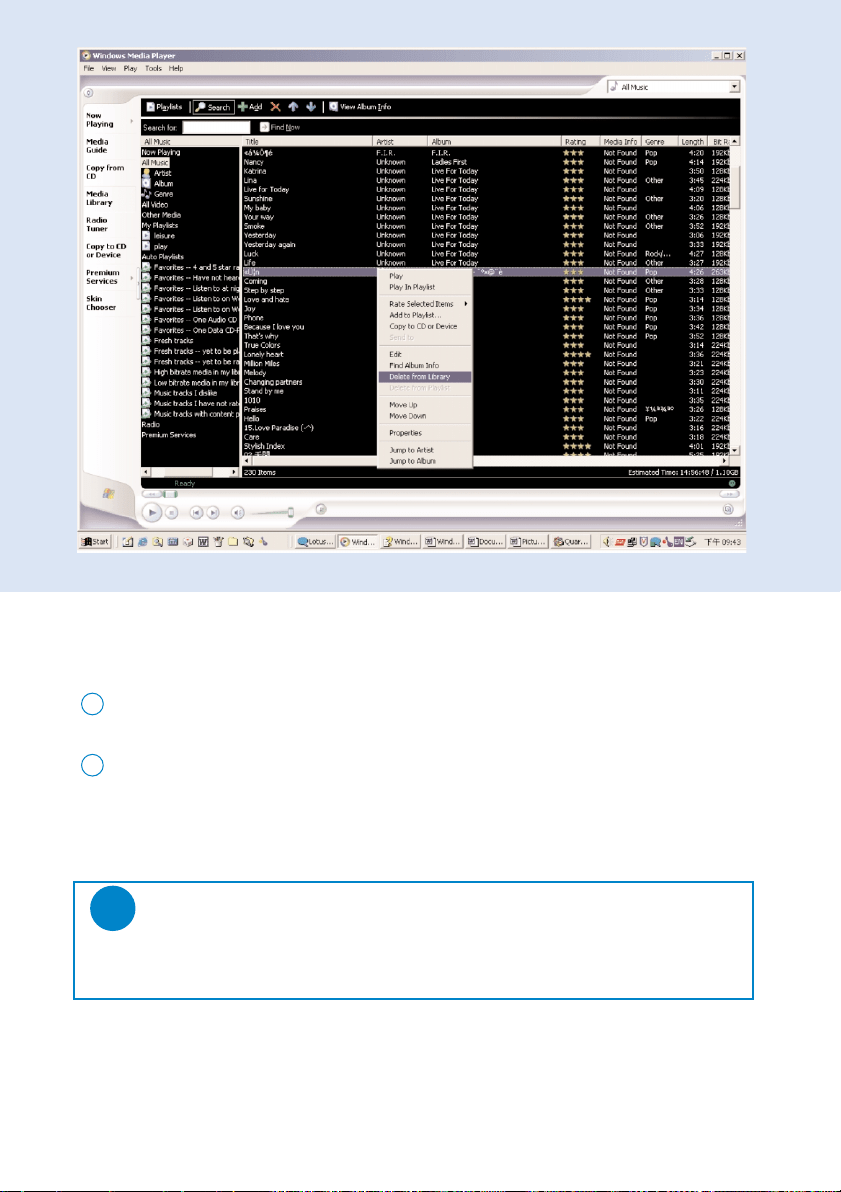The image size is (841, 1192).
Task: Click the Next track button
Action: [x=213, y=513]
